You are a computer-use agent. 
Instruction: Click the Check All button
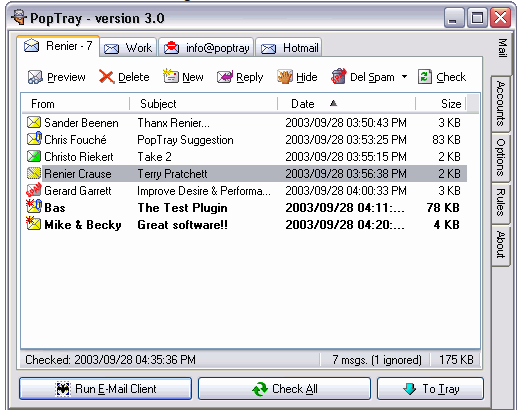284,389
